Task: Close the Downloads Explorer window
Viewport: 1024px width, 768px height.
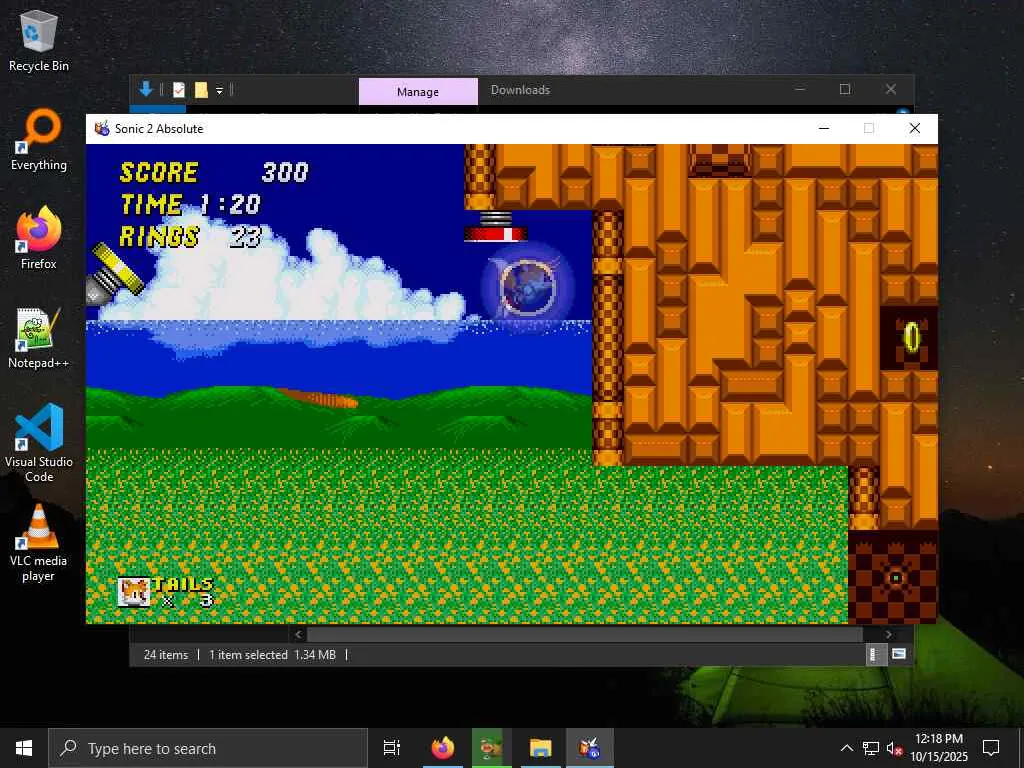Action: tap(891, 89)
